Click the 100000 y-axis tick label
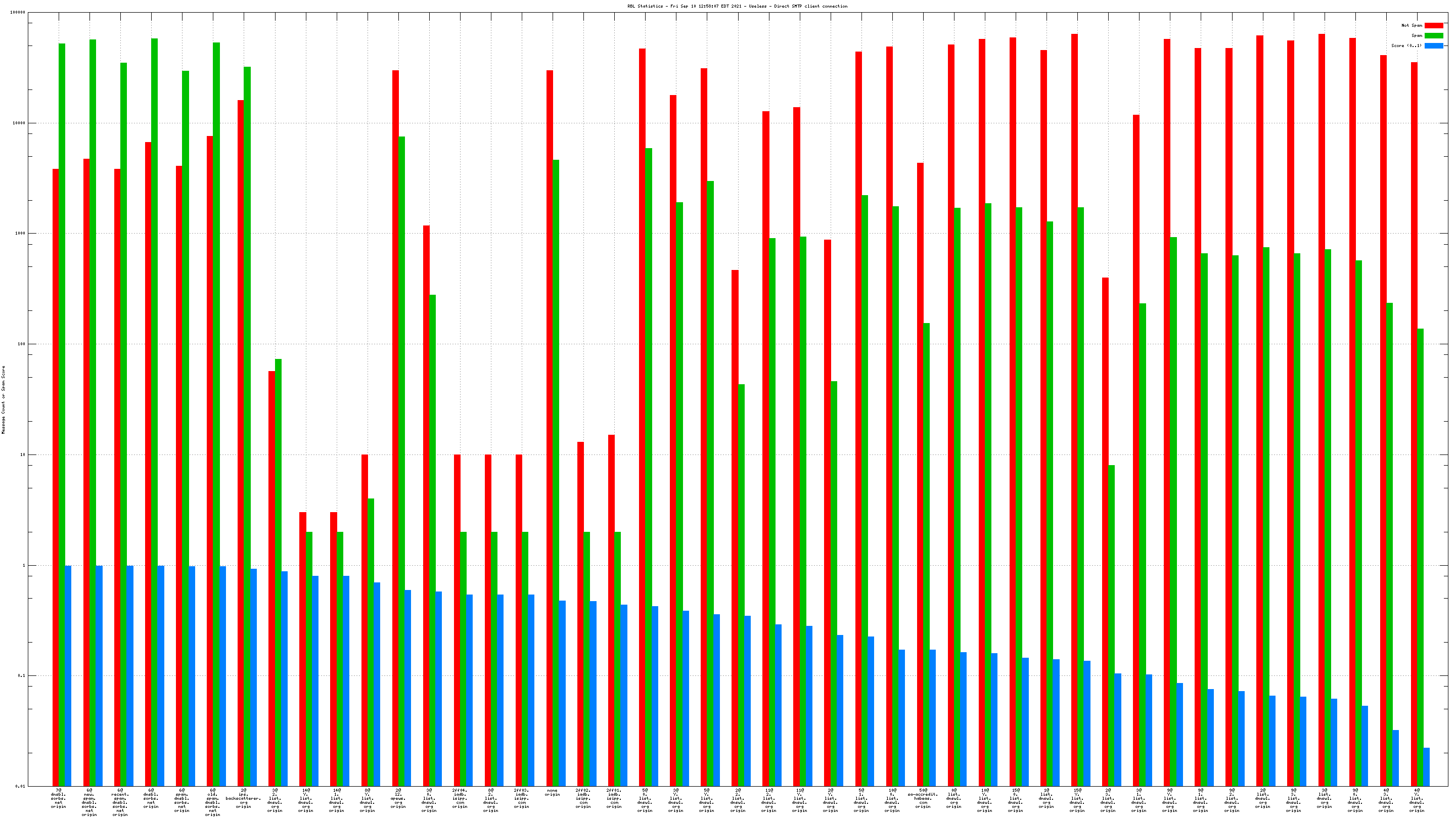The width and height of the screenshot is (1456, 819). coord(18,13)
